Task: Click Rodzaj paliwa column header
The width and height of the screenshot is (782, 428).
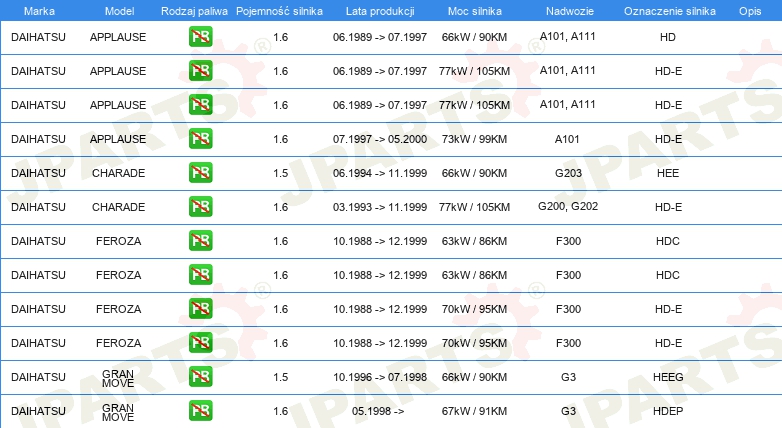Action: point(194,11)
